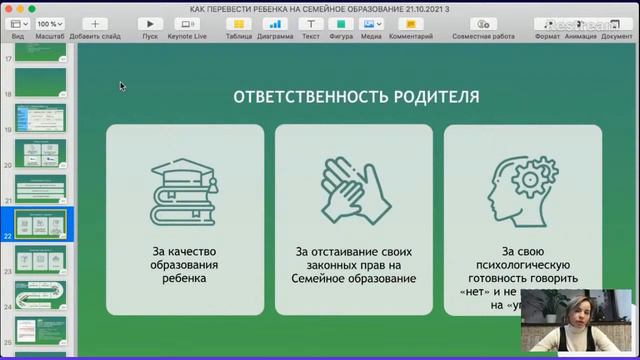The height and width of the screenshot is (360, 640).
Task: Open the Вид view dropdown
Action: coord(18,24)
